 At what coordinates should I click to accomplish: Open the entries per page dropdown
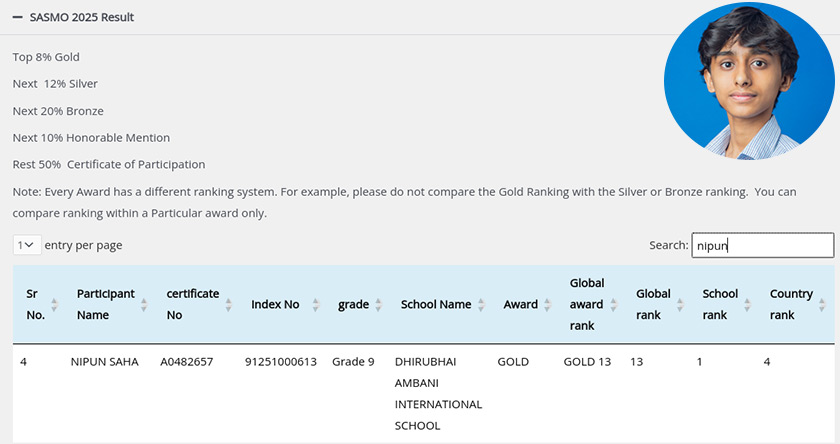pyautogui.click(x=27, y=245)
